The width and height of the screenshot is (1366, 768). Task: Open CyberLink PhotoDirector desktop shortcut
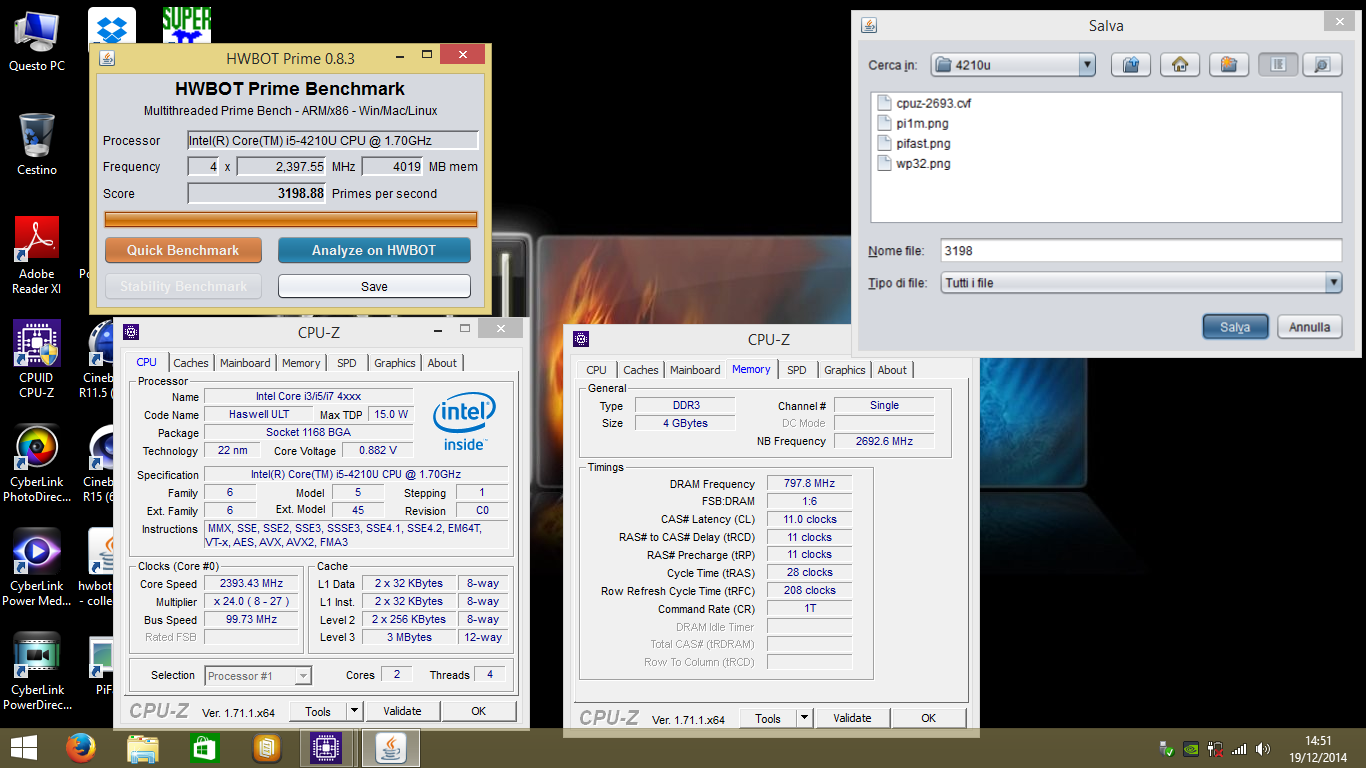pos(36,463)
